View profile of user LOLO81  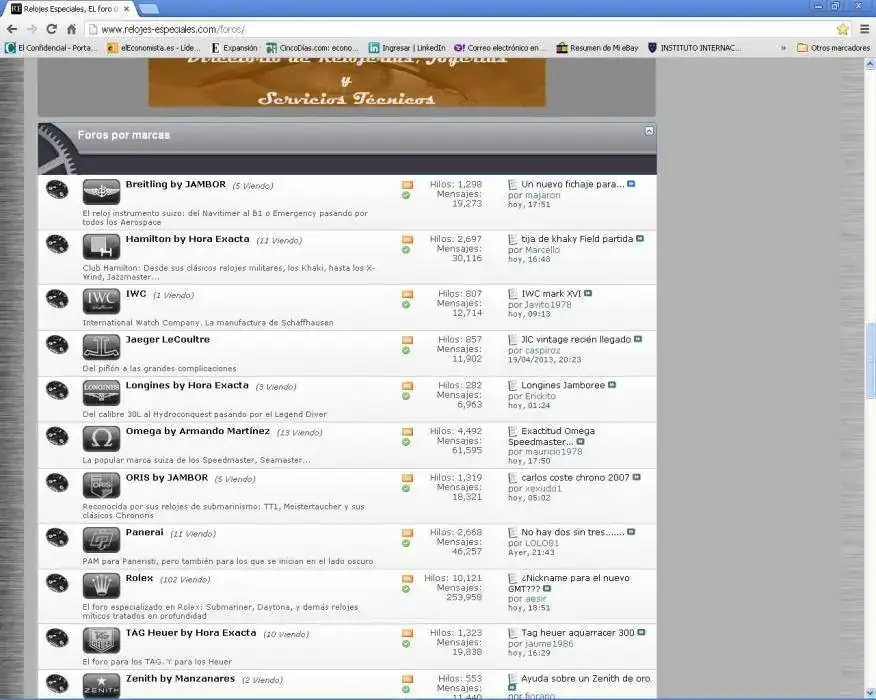pos(541,543)
